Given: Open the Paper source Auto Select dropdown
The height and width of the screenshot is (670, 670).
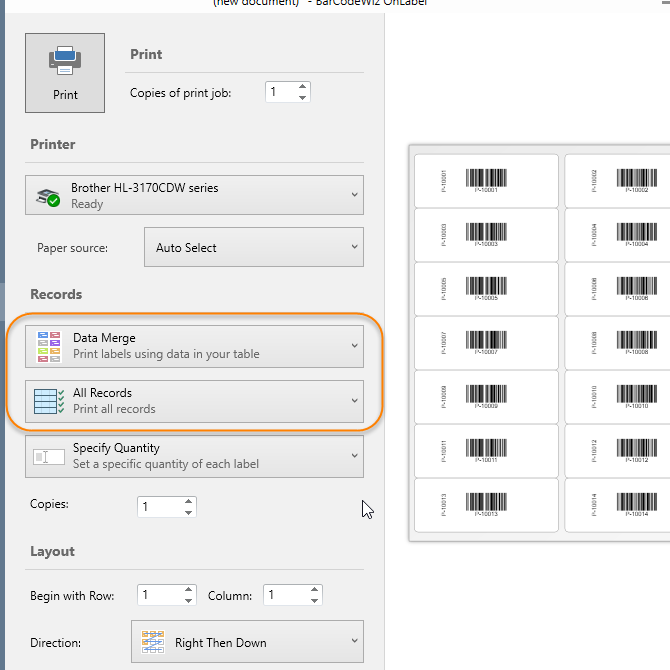Looking at the screenshot, I should (254, 247).
